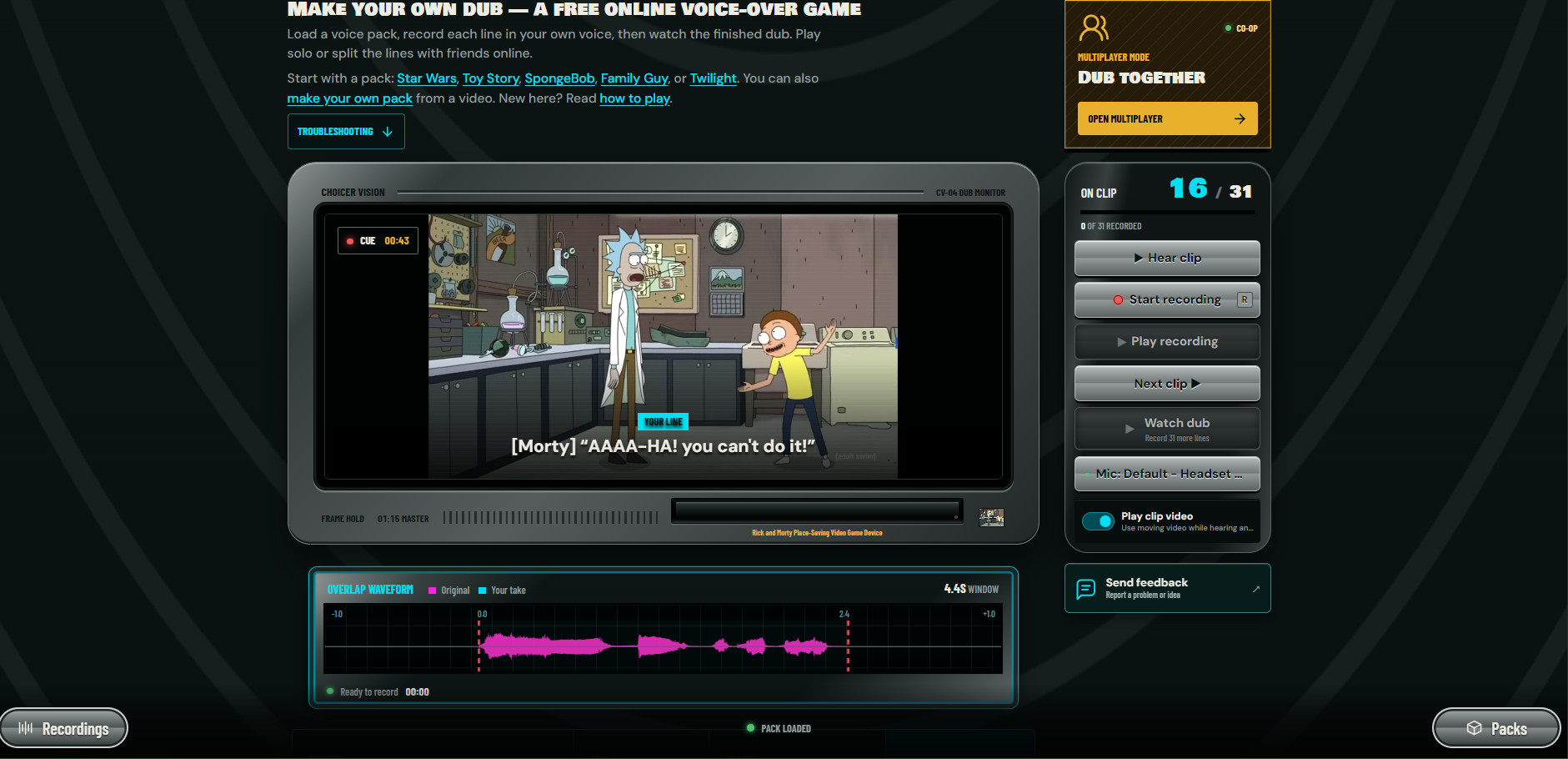Viewport: 1568px width, 759px height.
Task: Click the Watch dub button
Action: coord(1167,429)
